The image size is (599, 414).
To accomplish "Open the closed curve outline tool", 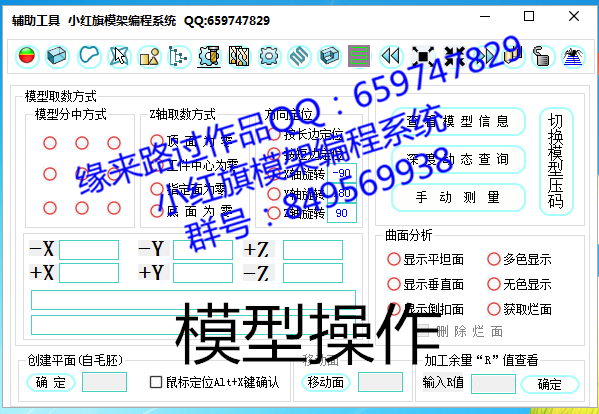I will click(89, 56).
